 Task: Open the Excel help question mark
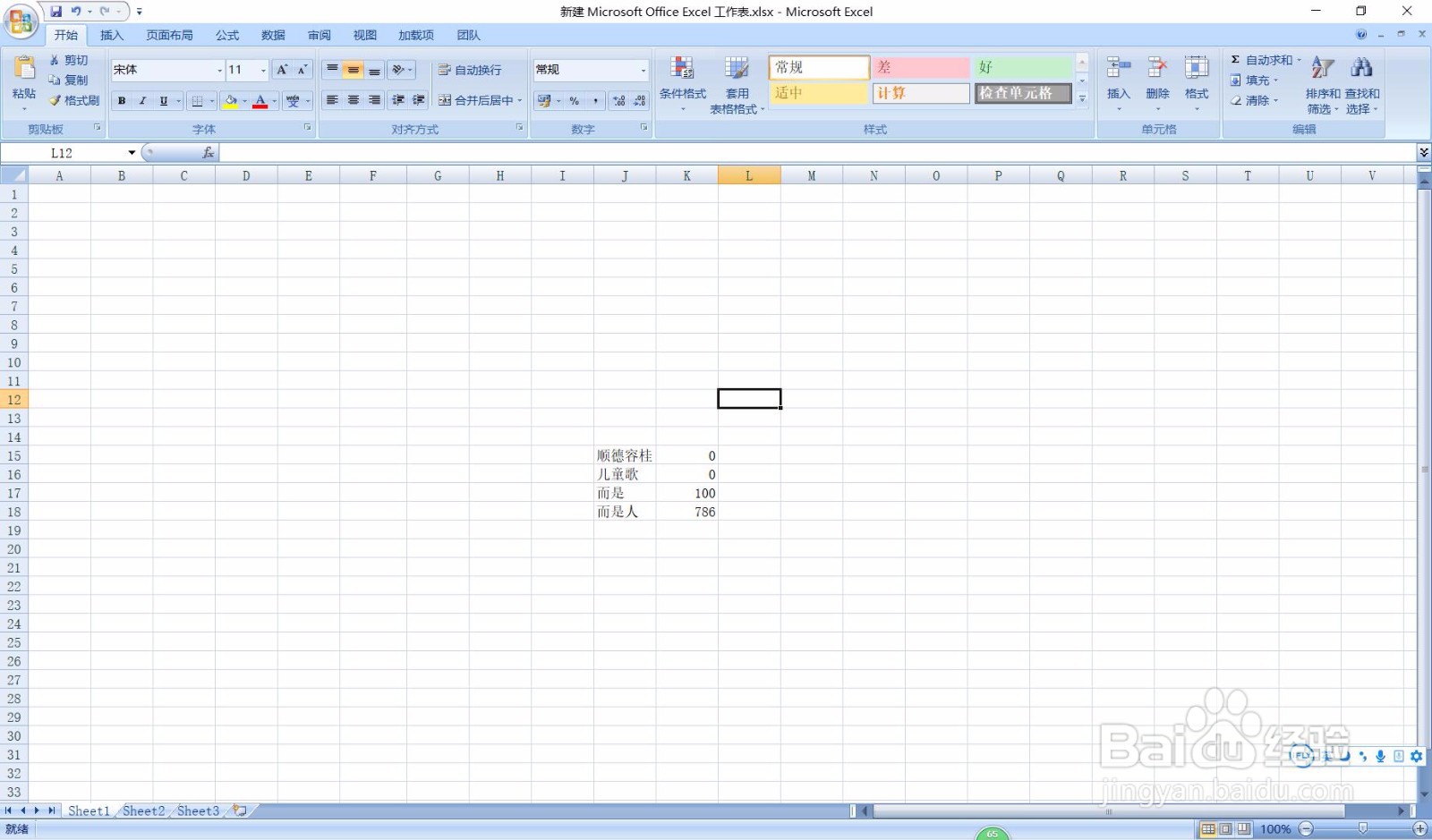1361,35
